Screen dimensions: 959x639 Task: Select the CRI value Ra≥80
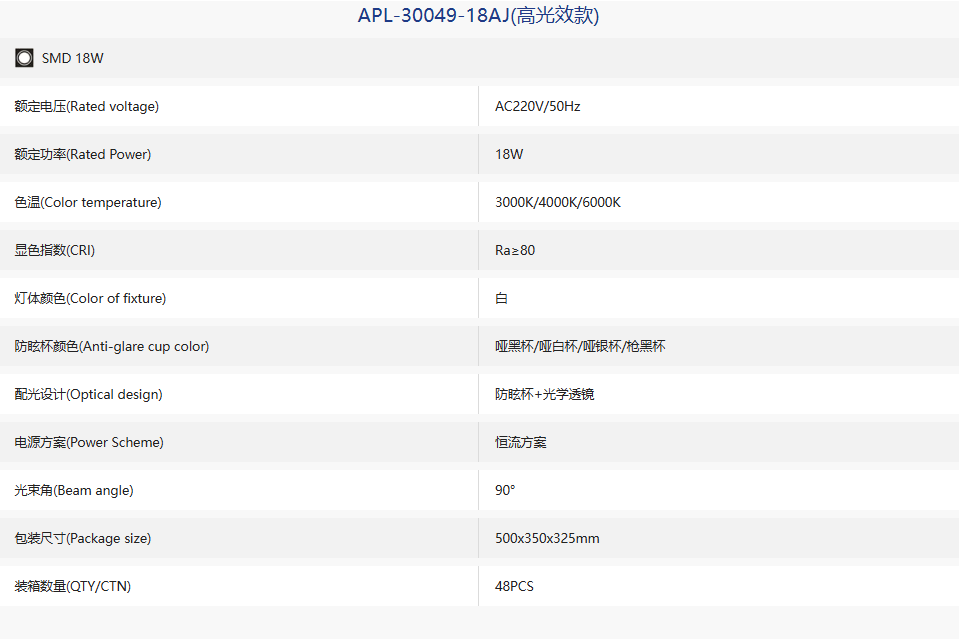point(515,250)
